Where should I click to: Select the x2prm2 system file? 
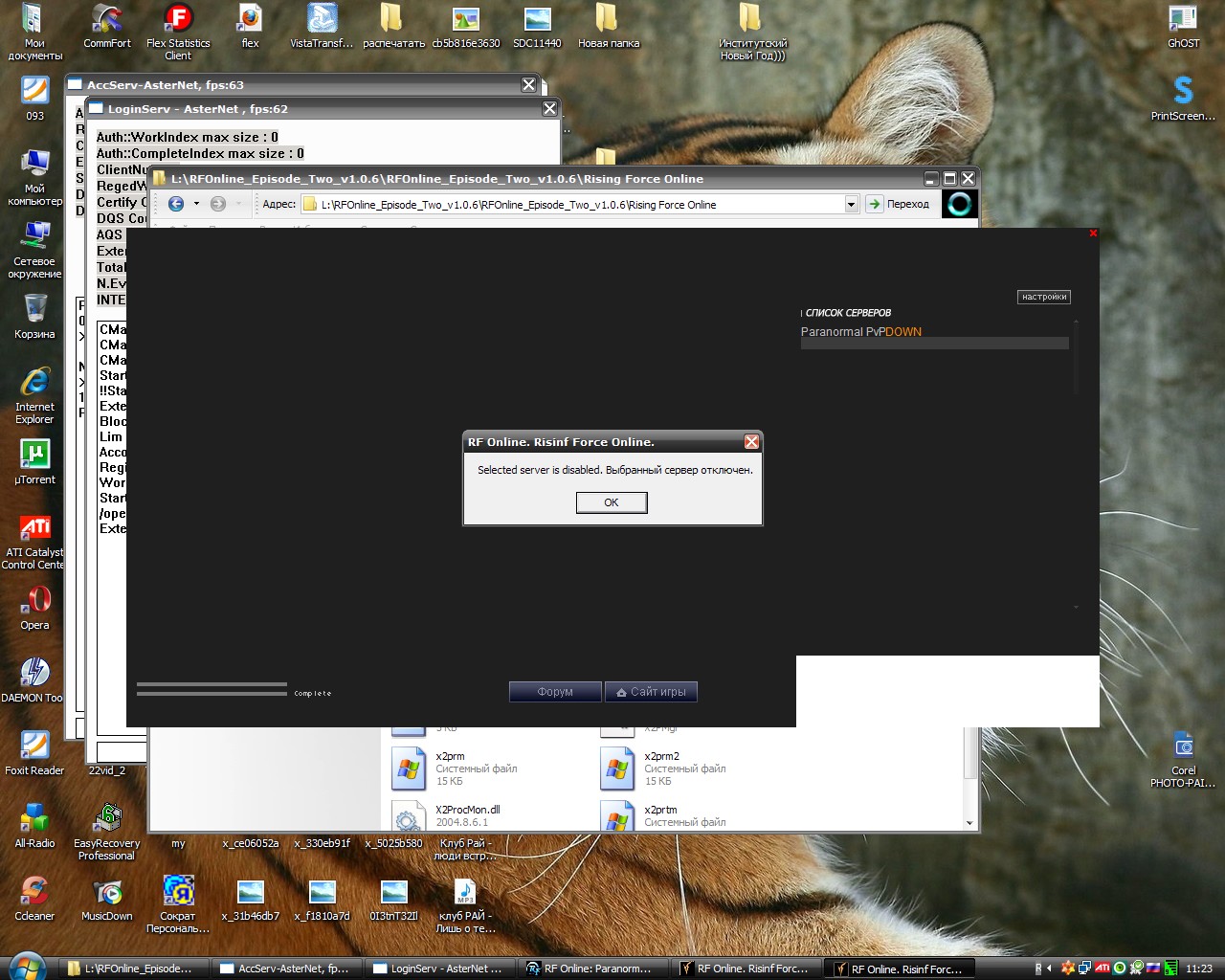(663, 768)
